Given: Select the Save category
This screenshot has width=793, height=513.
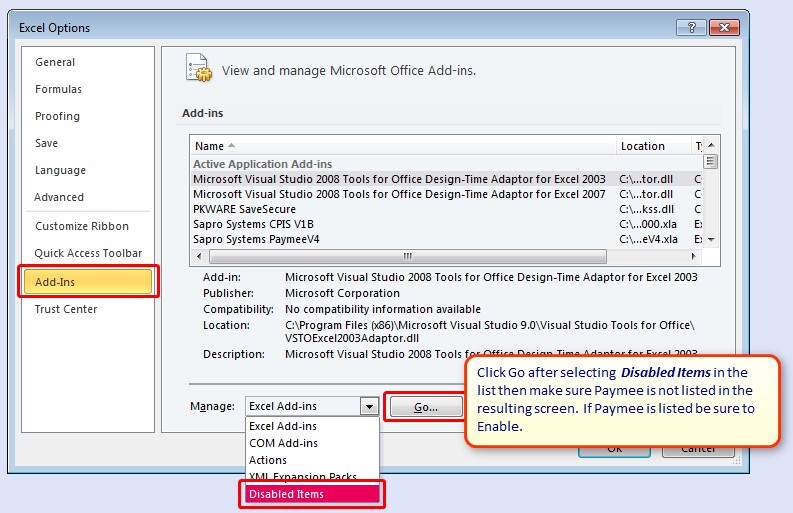Looking at the screenshot, I should point(46,143).
